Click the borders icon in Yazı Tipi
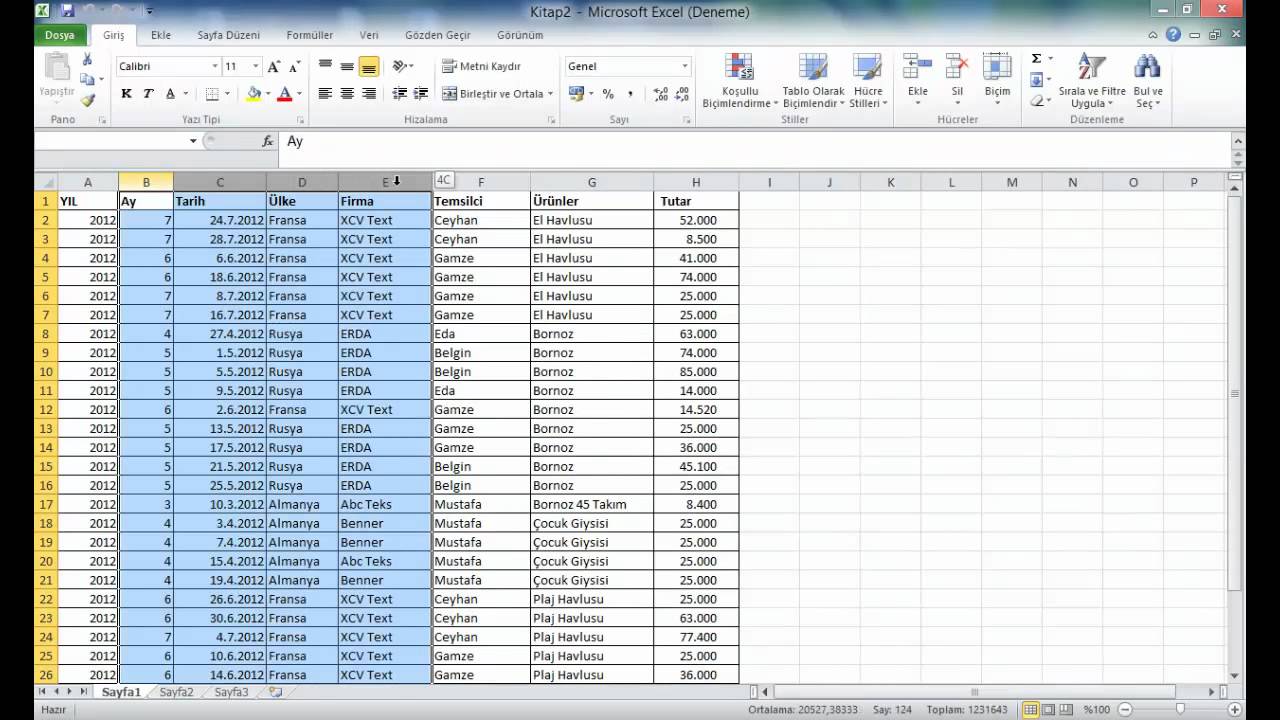Screen dimensions: 1280x720 click(x=212, y=94)
